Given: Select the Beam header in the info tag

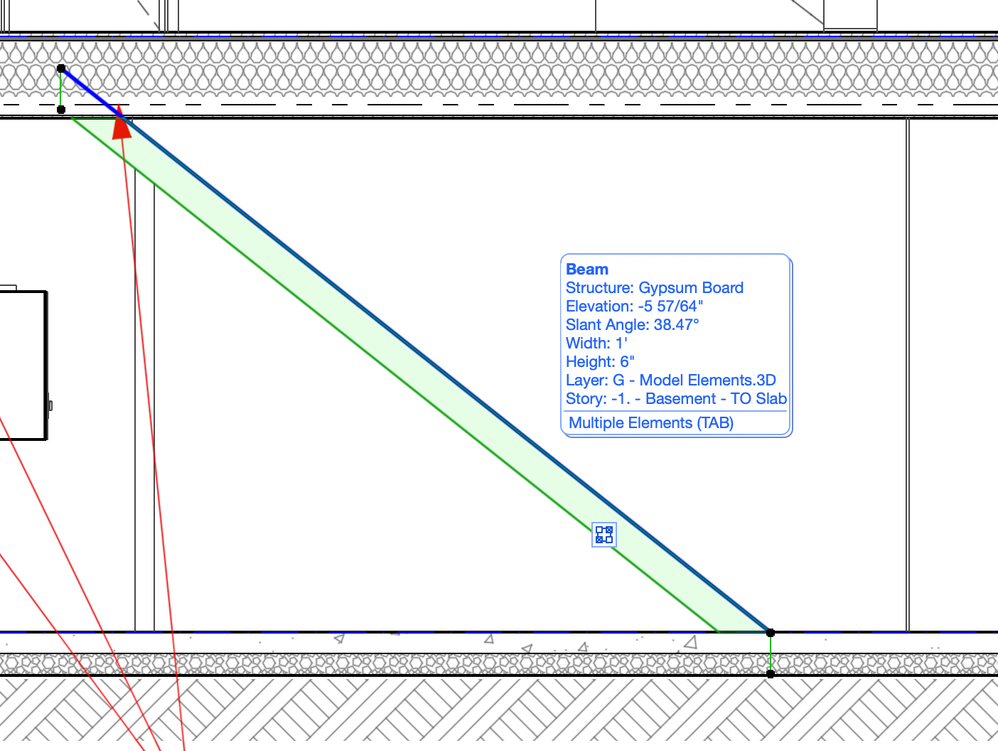Looking at the screenshot, I should pyautogui.click(x=586, y=269).
